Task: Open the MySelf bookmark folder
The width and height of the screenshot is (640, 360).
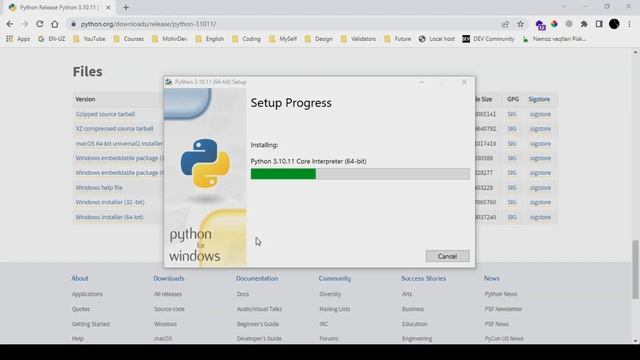Action: coord(283,39)
